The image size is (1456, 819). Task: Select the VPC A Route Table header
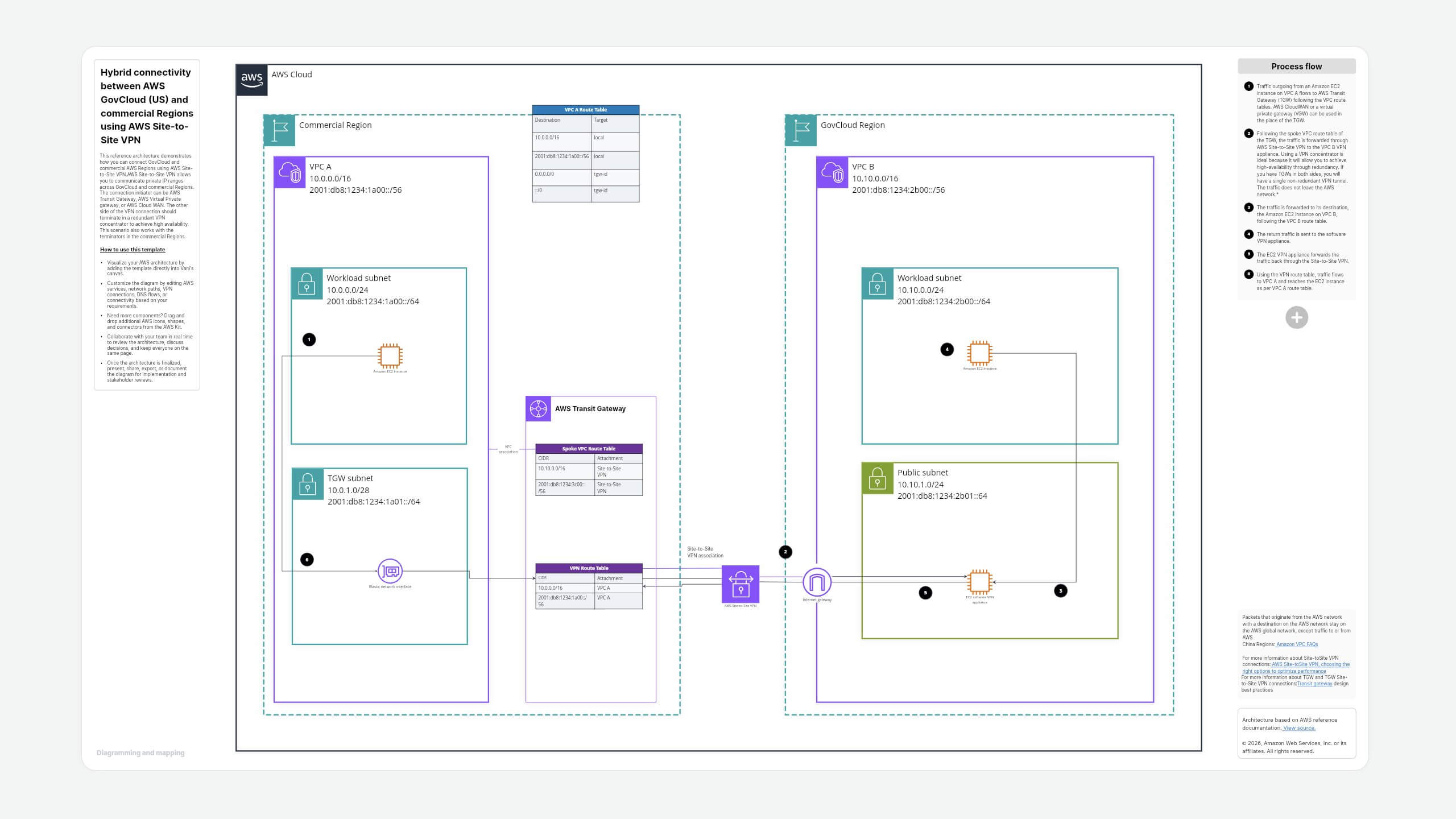pos(586,110)
